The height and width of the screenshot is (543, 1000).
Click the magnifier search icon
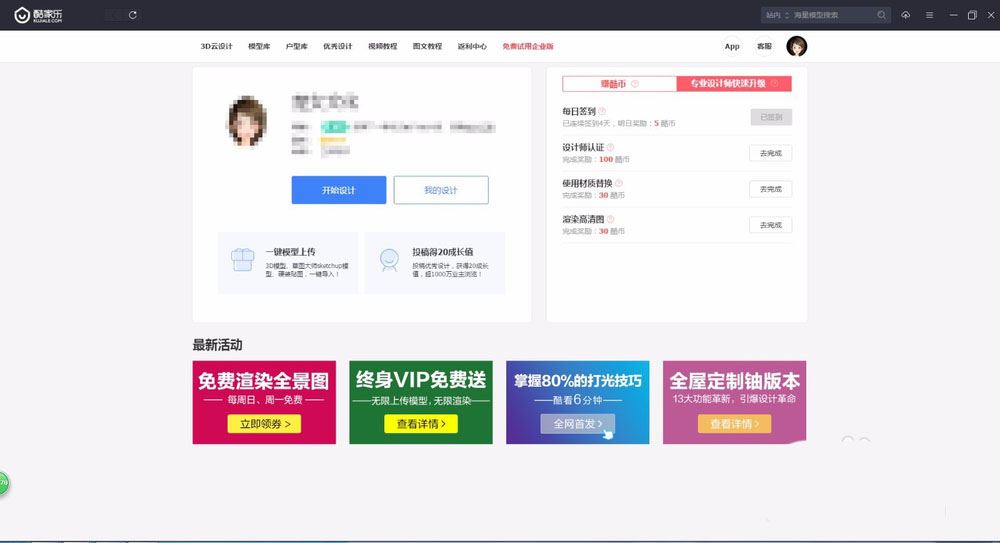[881, 15]
